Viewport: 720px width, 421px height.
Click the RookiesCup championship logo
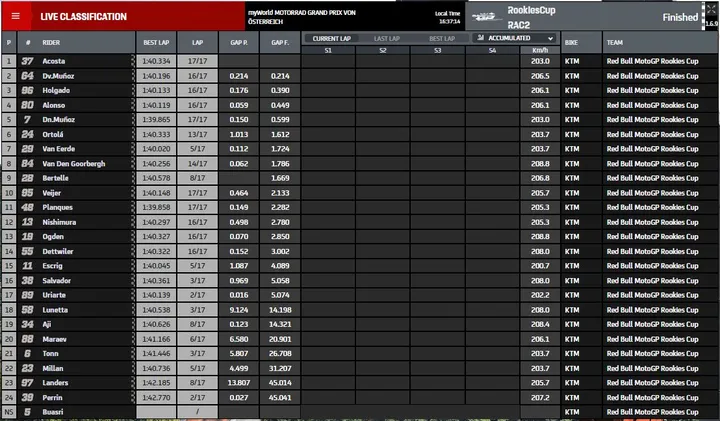(487, 17)
